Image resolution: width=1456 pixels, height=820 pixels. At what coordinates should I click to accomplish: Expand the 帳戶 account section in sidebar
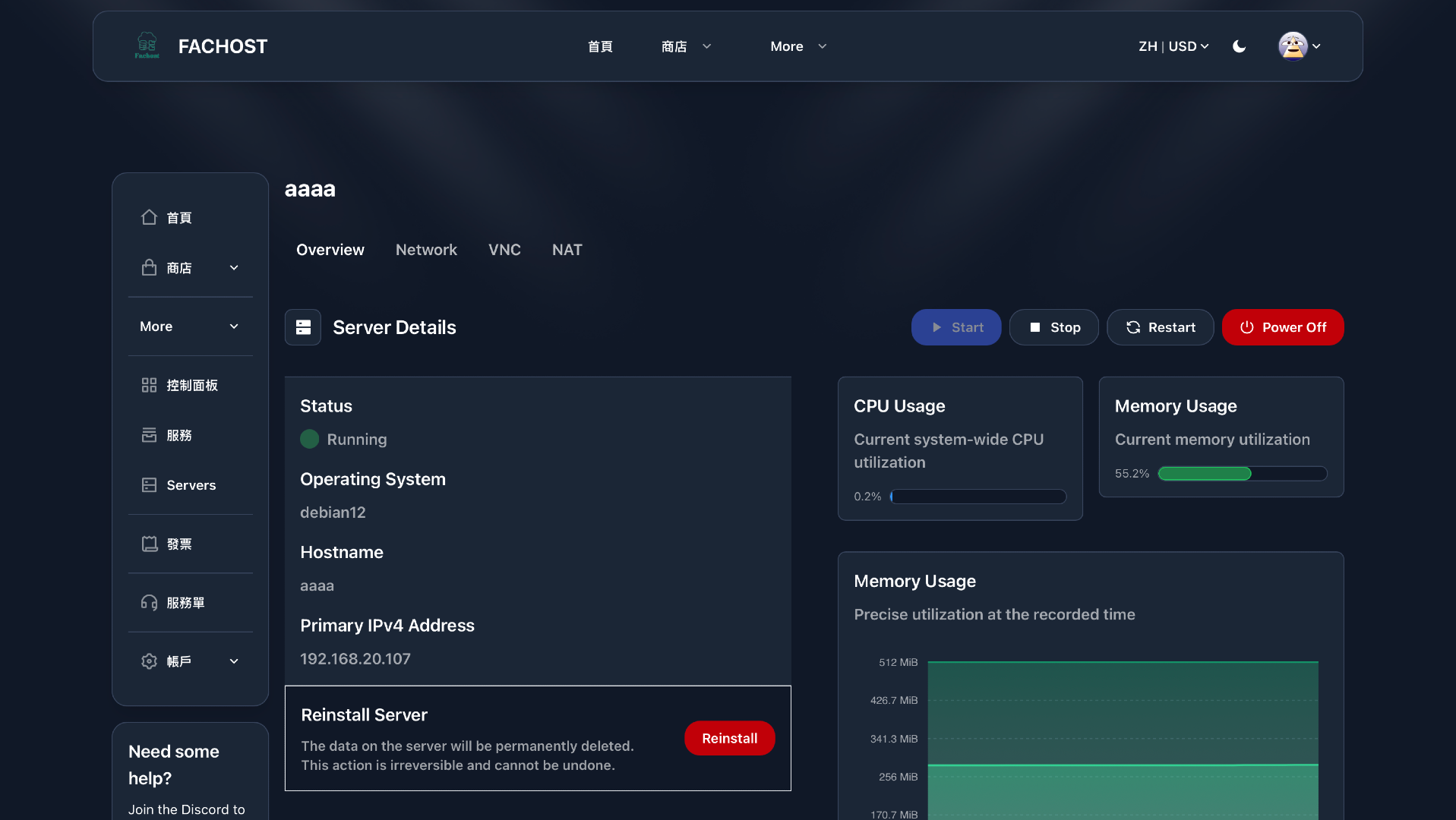click(190, 661)
